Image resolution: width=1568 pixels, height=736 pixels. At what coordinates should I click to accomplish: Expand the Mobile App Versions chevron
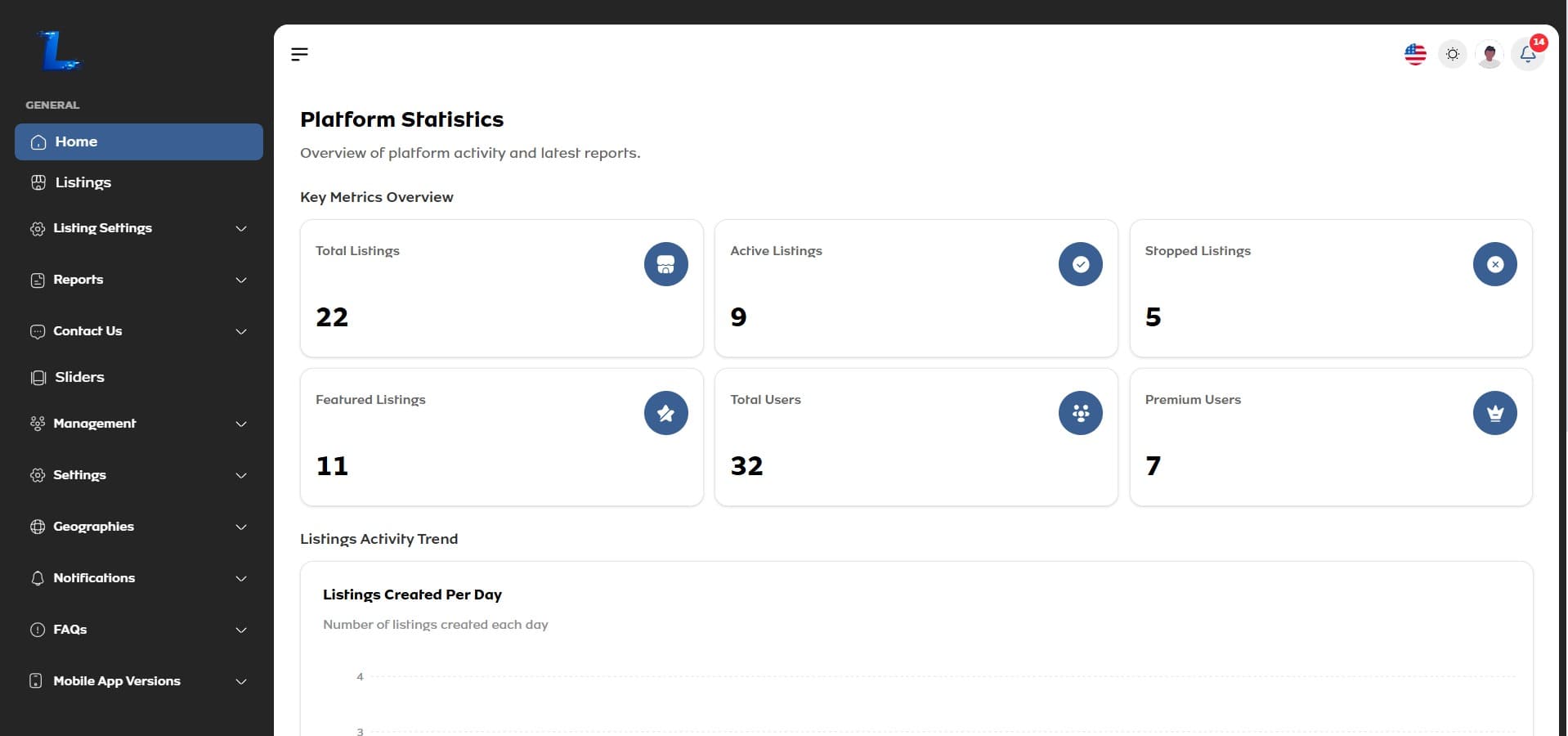(241, 682)
